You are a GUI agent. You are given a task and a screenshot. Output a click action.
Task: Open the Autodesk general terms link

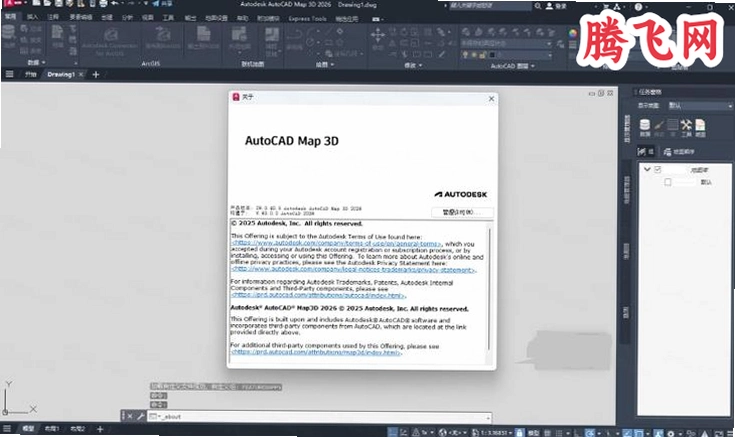pyautogui.click(x=336, y=243)
